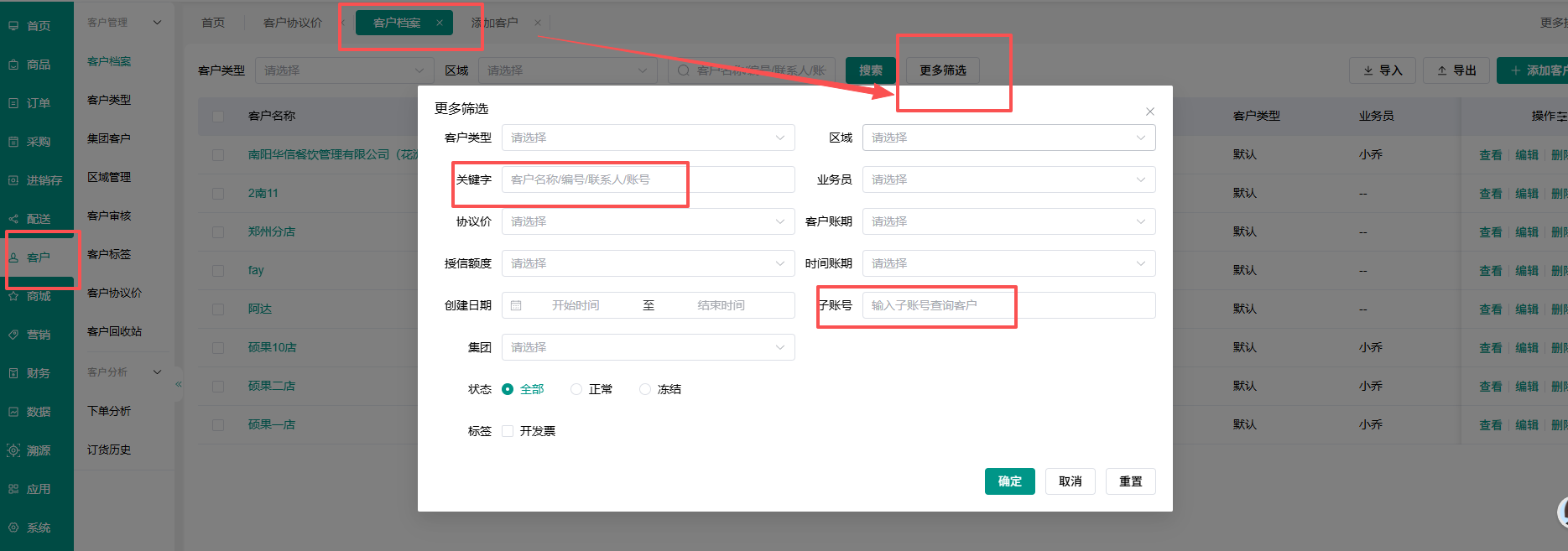
Task: Confirm filters with the 确定 button
Action: (x=1010, y=481)
